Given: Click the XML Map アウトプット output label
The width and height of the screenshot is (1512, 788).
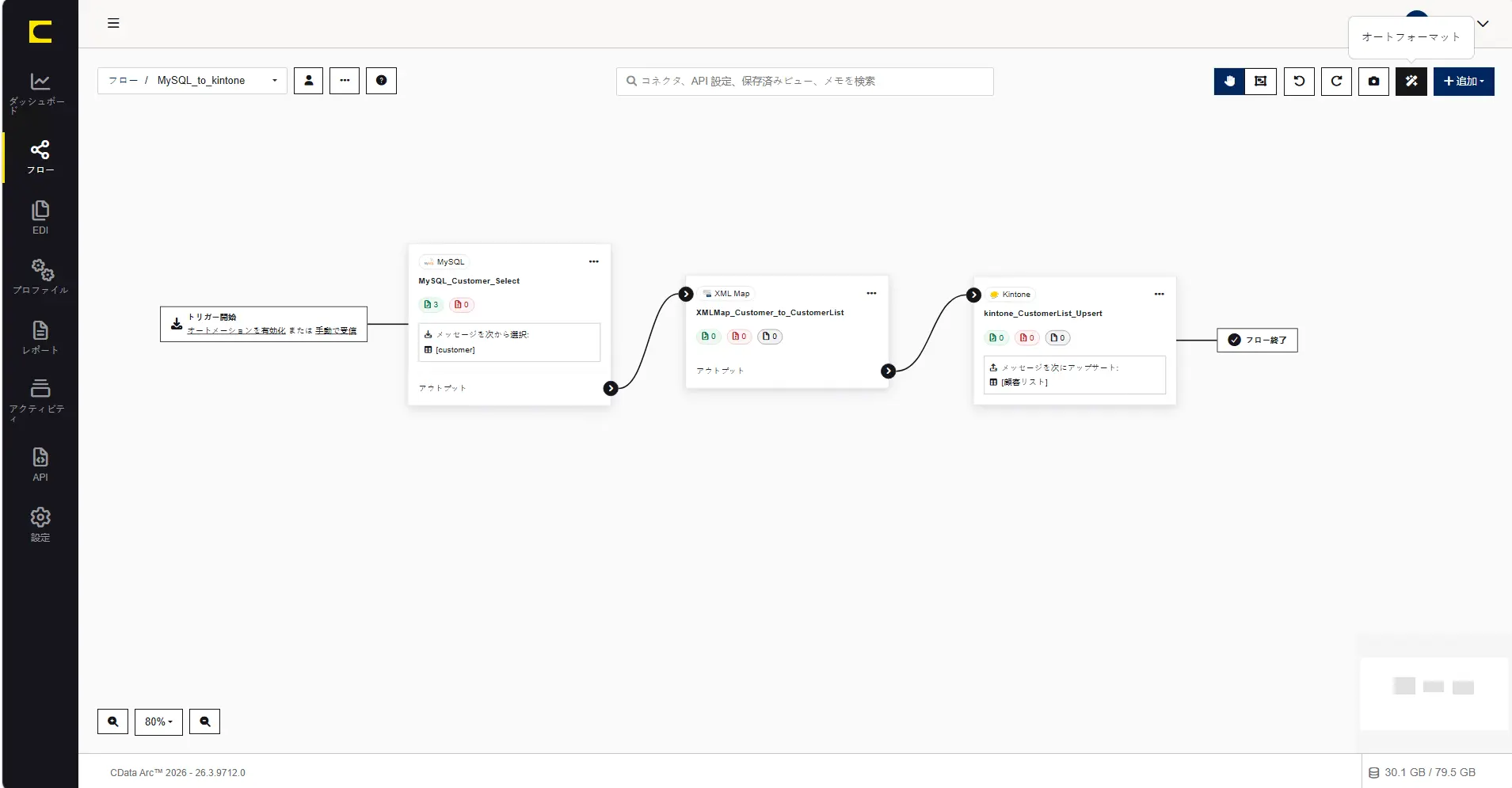Looking at the screenshot, I should 720,371.
